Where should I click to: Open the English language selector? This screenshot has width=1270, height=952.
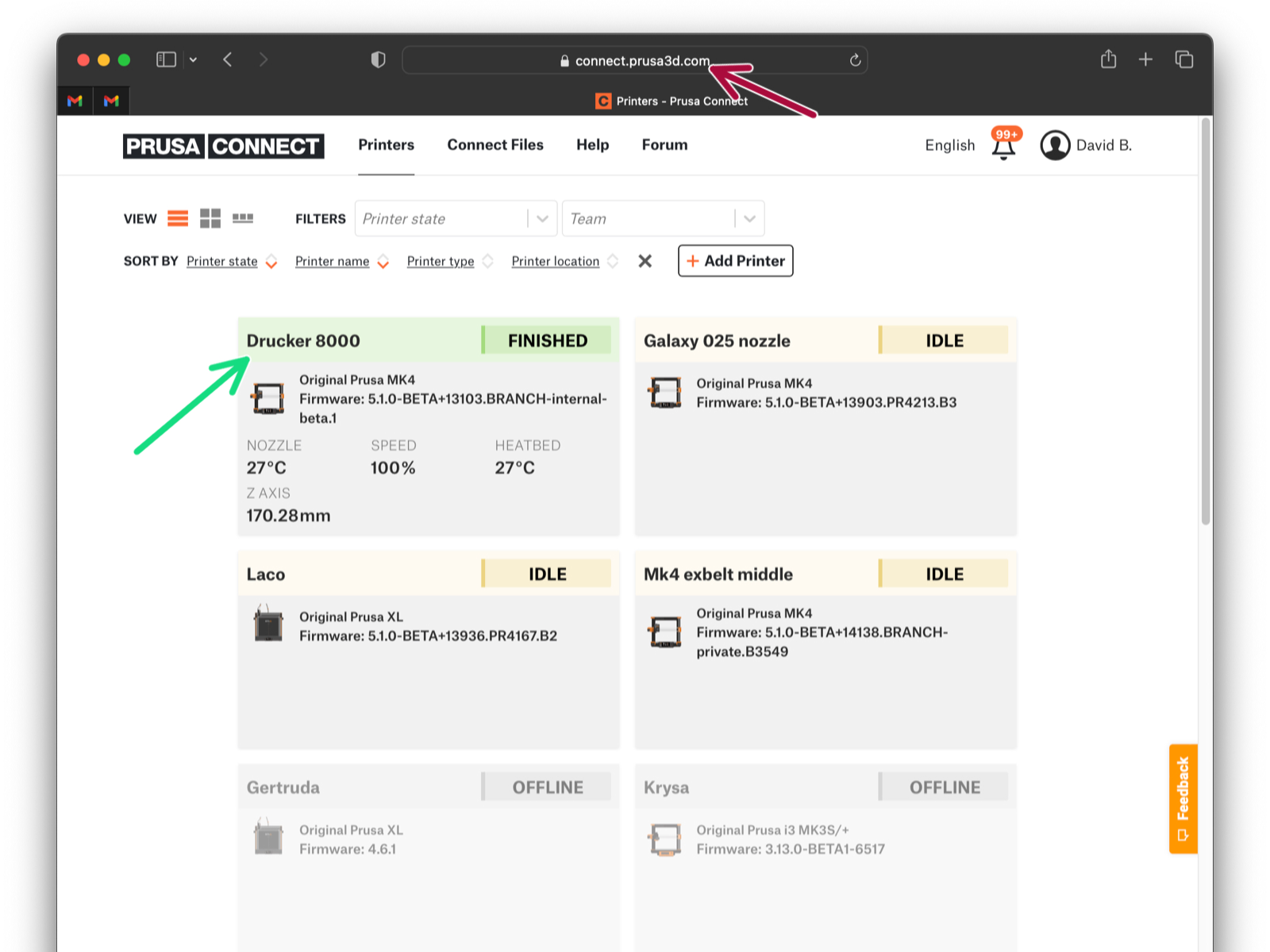(x=950, y=145)
